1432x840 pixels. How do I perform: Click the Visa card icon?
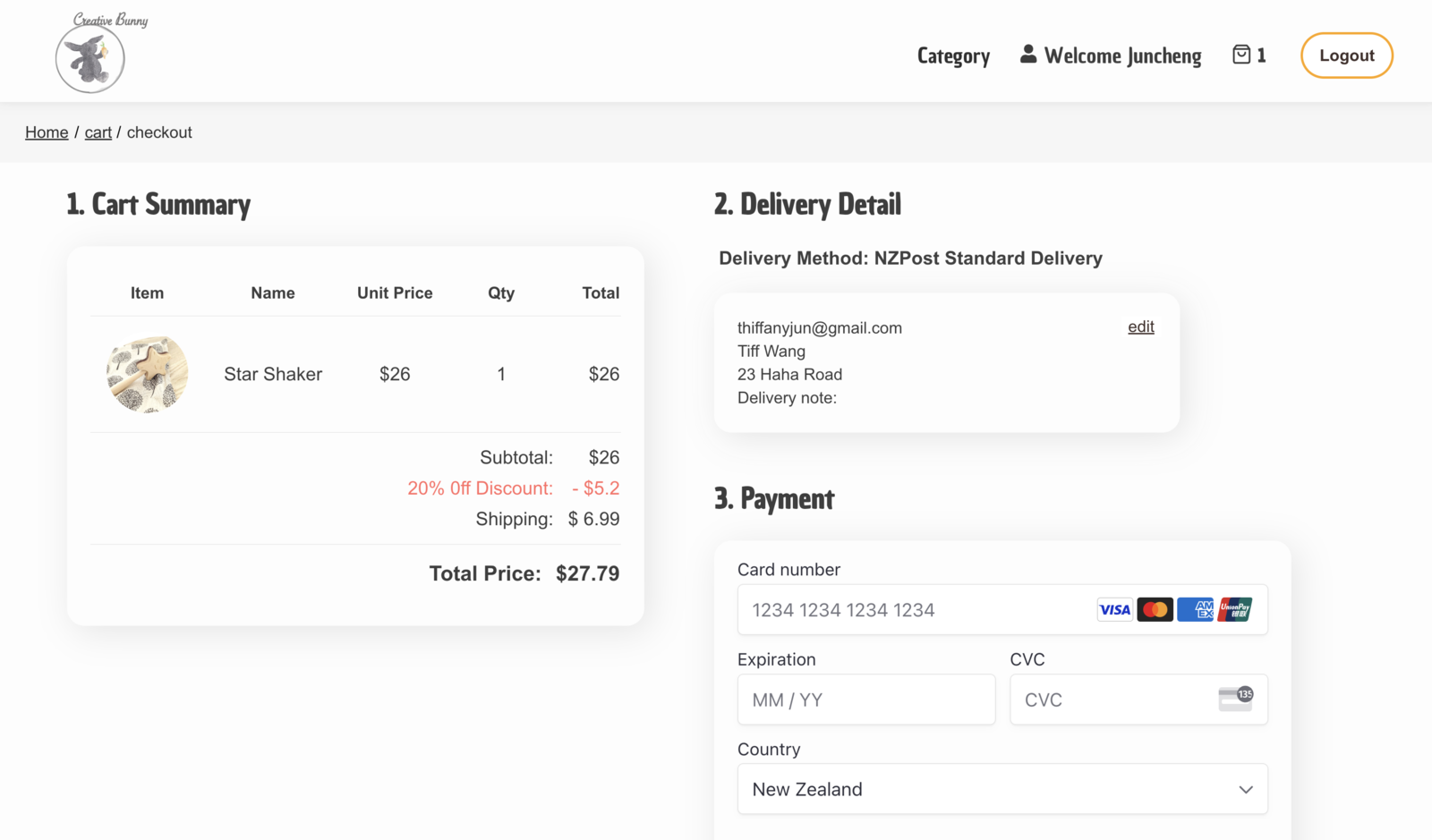tap(1114, 610)
